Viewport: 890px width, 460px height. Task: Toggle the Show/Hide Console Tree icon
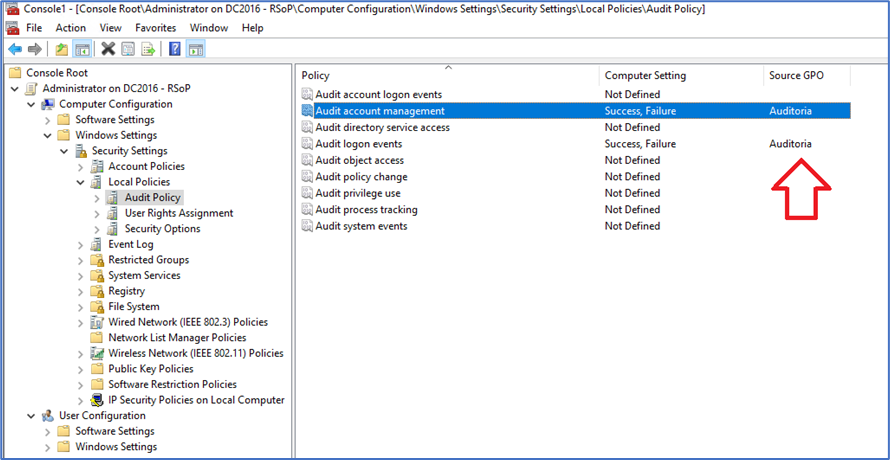click(x=82, y=49)
